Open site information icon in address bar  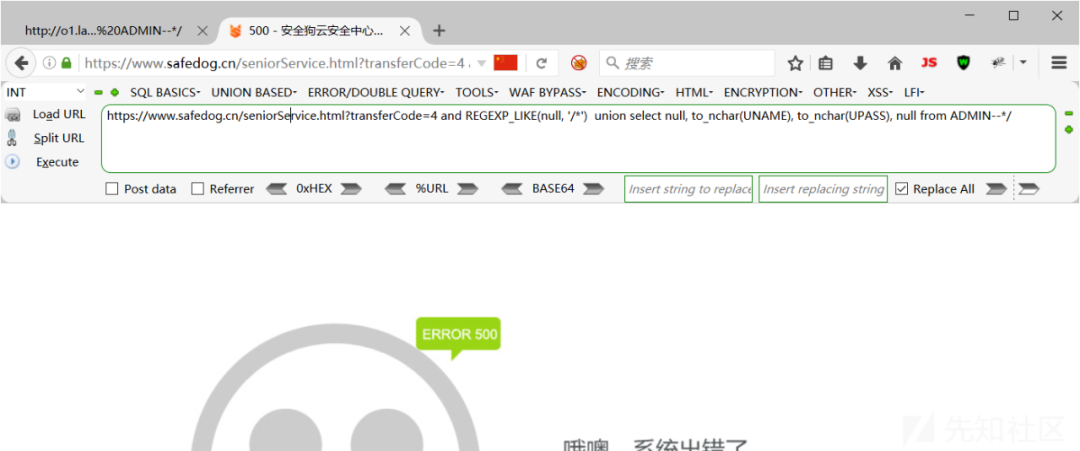click(x=49, y=63)
